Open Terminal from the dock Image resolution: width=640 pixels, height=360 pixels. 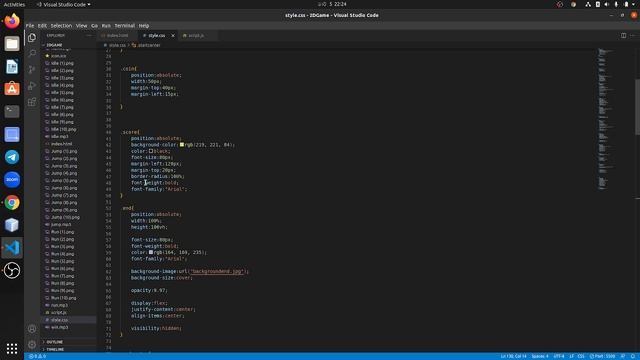[12, 111]
